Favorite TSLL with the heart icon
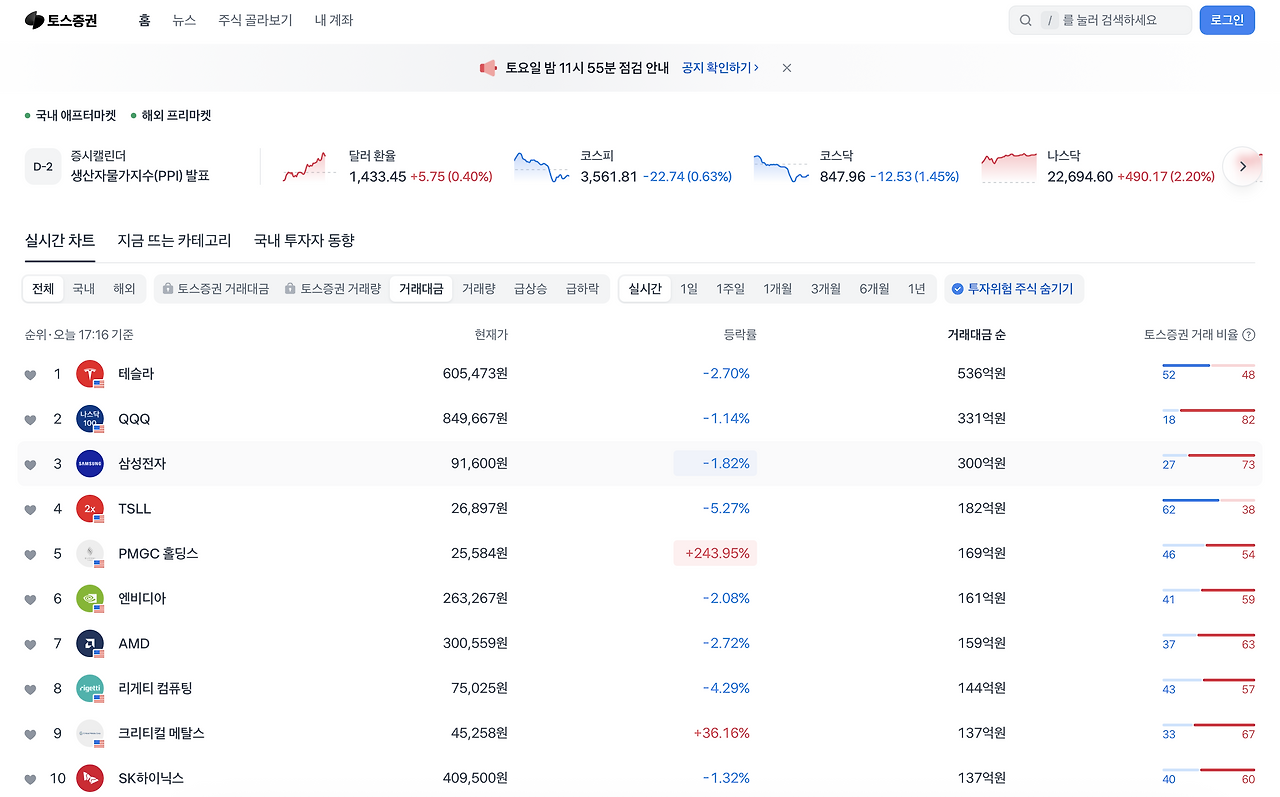Screen dimensions: 1280x797 [31, 510]
